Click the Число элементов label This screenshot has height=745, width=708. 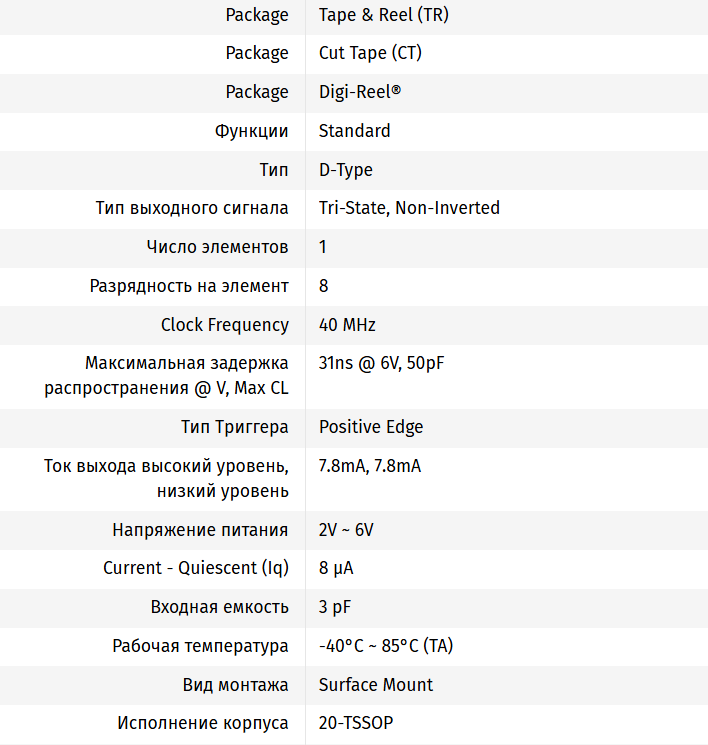(x=217, y=247)
